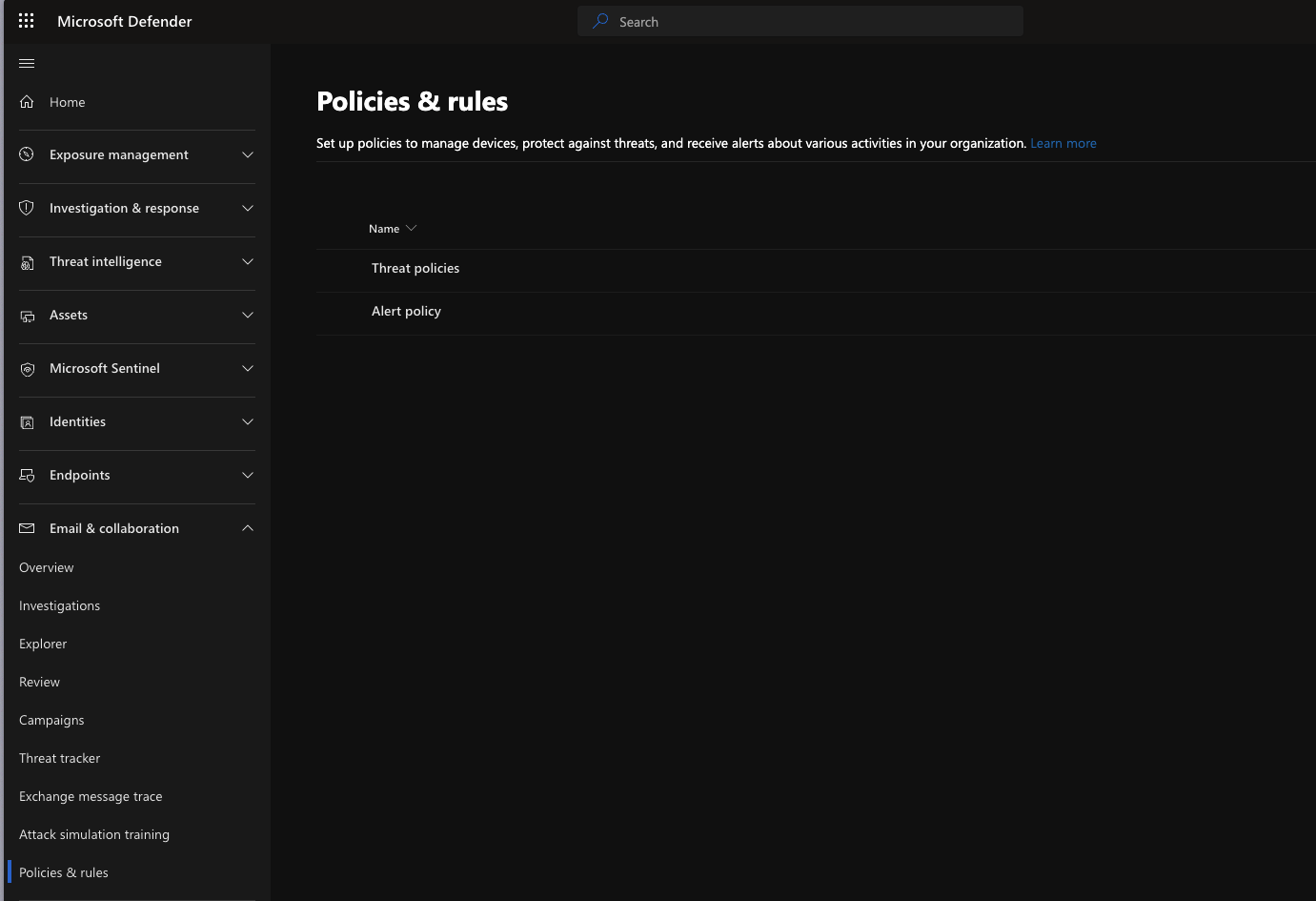Click the Microsoft Sentinel icon

[27, 369]
